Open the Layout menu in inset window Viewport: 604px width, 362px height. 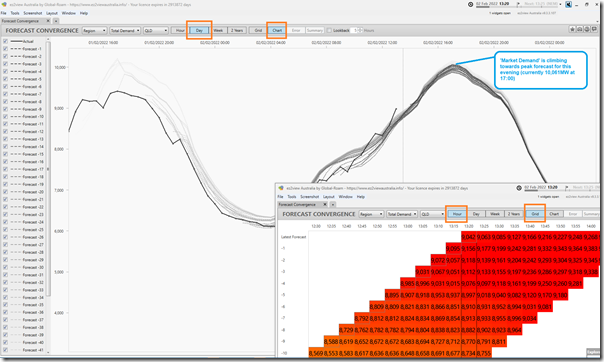pyautogui.click(x=329, y=197)
